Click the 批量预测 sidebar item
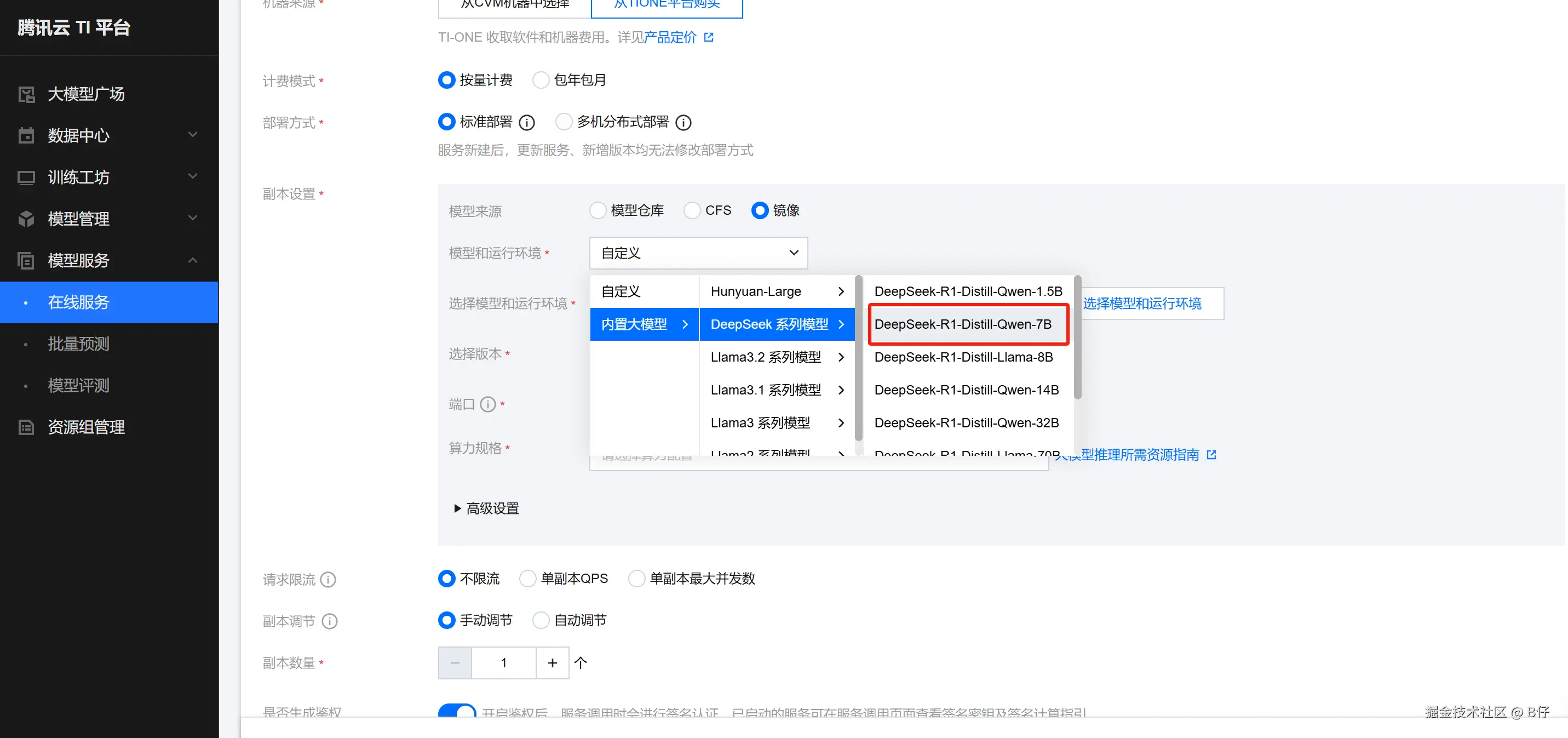 tap(78, 344)
